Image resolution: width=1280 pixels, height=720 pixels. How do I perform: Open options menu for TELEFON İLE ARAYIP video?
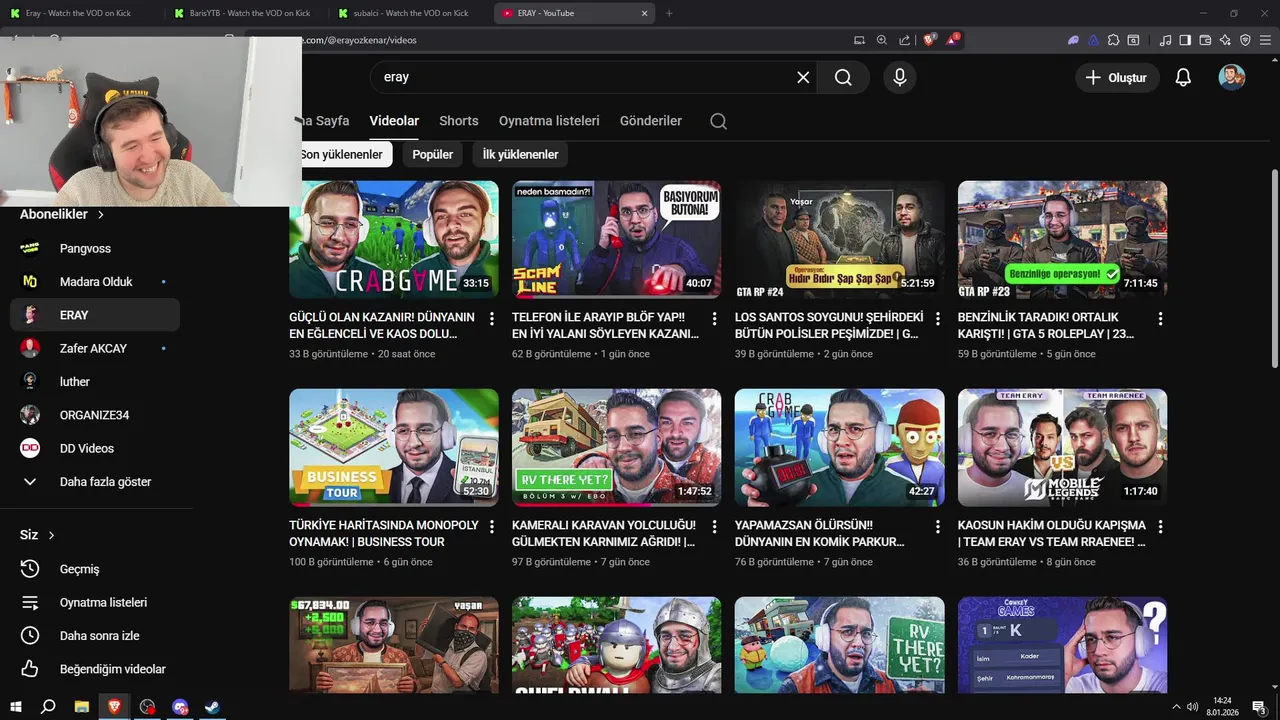pyautogui.click(x=714, y=319)
